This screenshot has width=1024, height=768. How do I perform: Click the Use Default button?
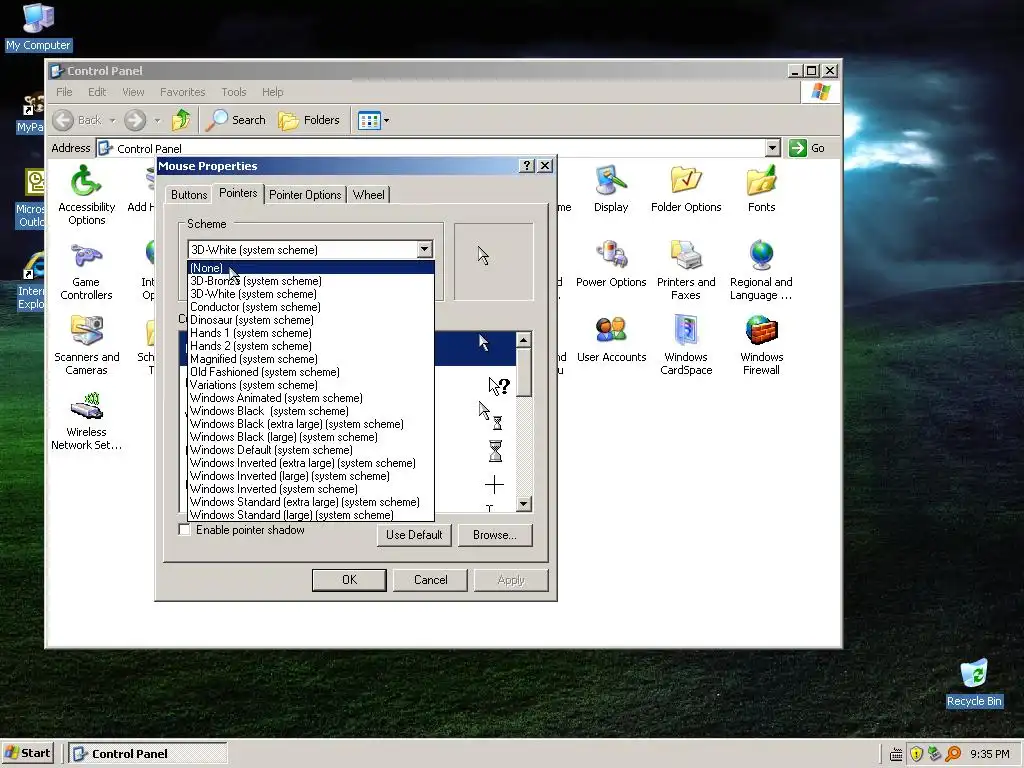pos(414,535)
